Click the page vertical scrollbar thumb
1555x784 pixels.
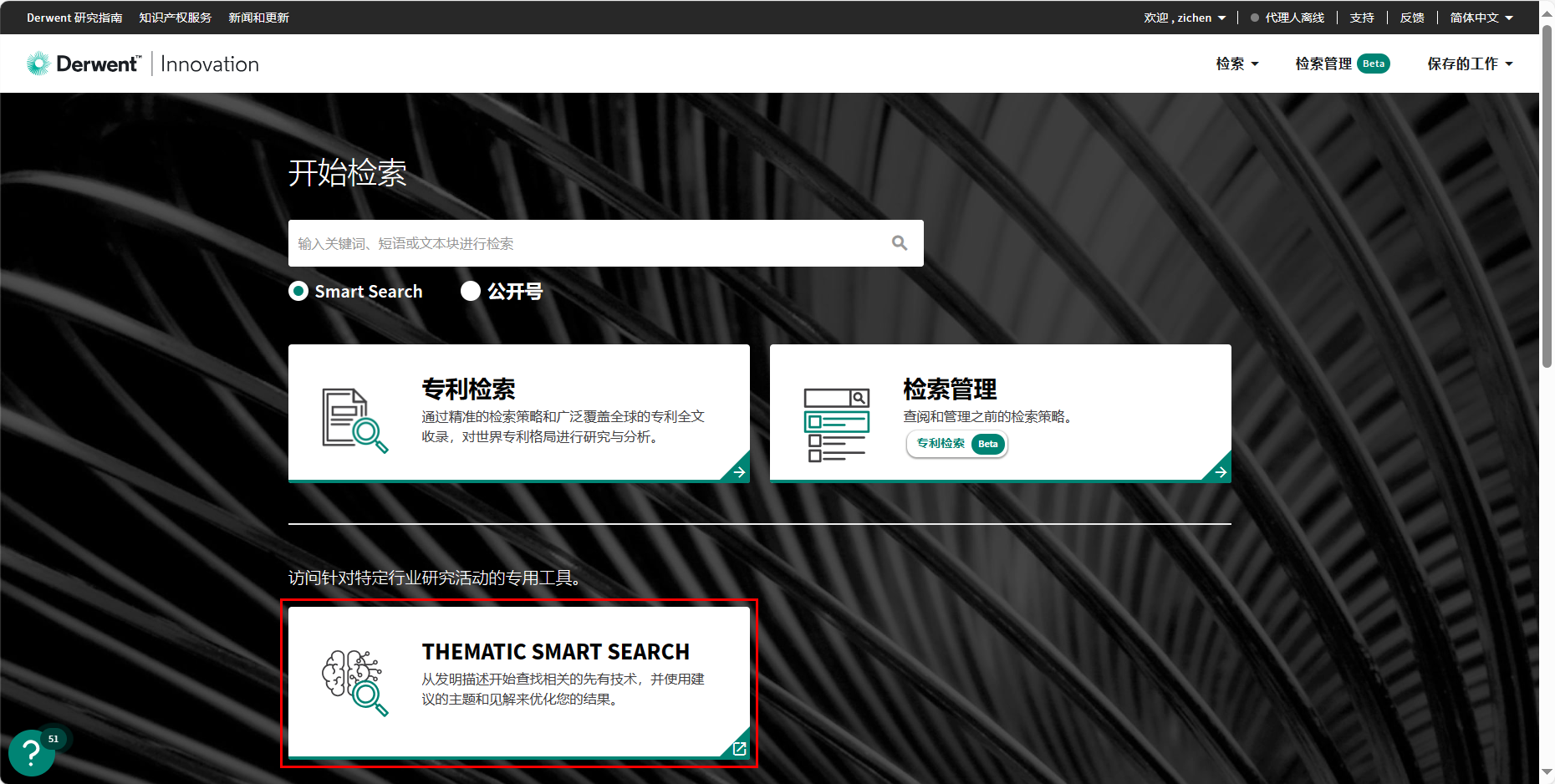click(1547, 196)
